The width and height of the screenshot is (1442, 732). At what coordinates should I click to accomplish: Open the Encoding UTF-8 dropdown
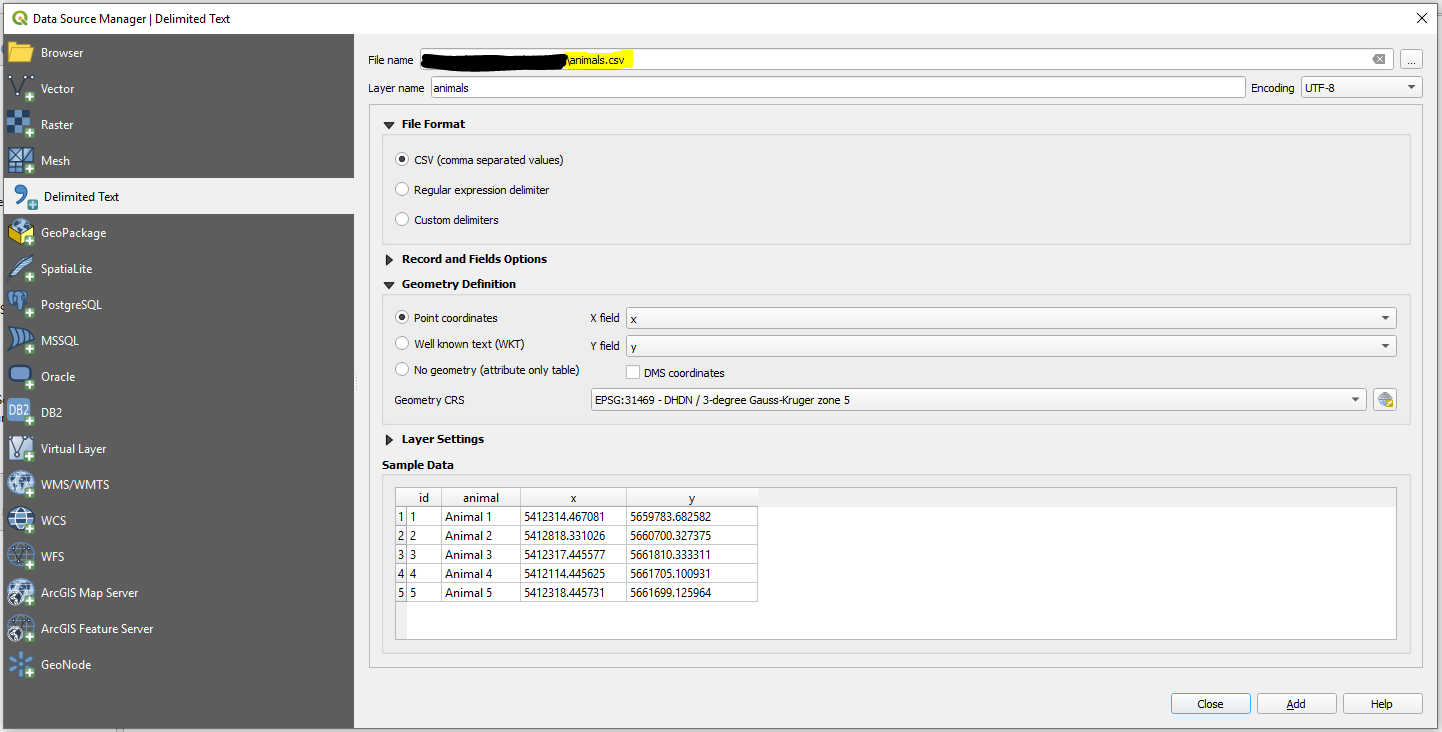pos(1361,88)
